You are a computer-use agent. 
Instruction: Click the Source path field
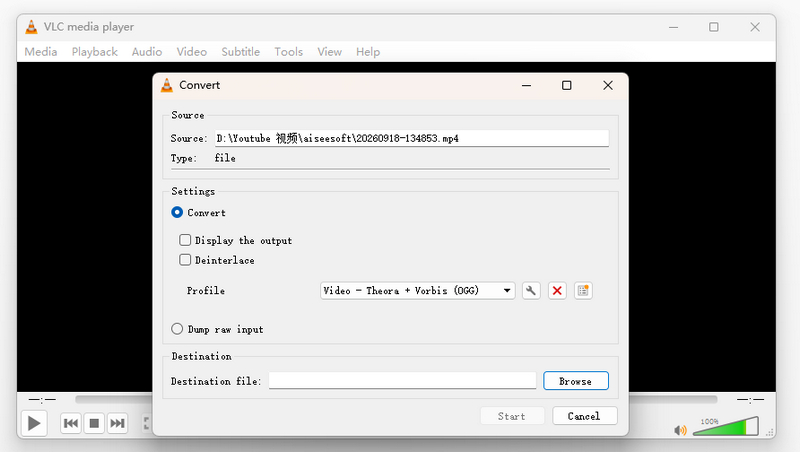(412, 138)
